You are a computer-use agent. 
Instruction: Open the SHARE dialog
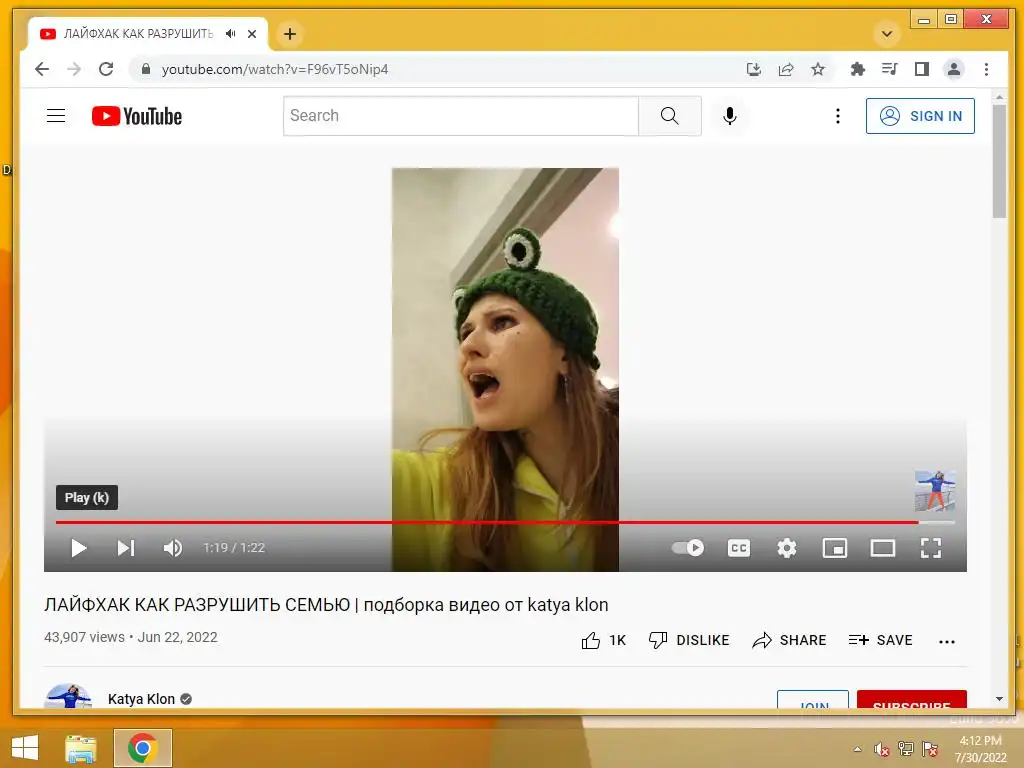click(x=789, y=641)
